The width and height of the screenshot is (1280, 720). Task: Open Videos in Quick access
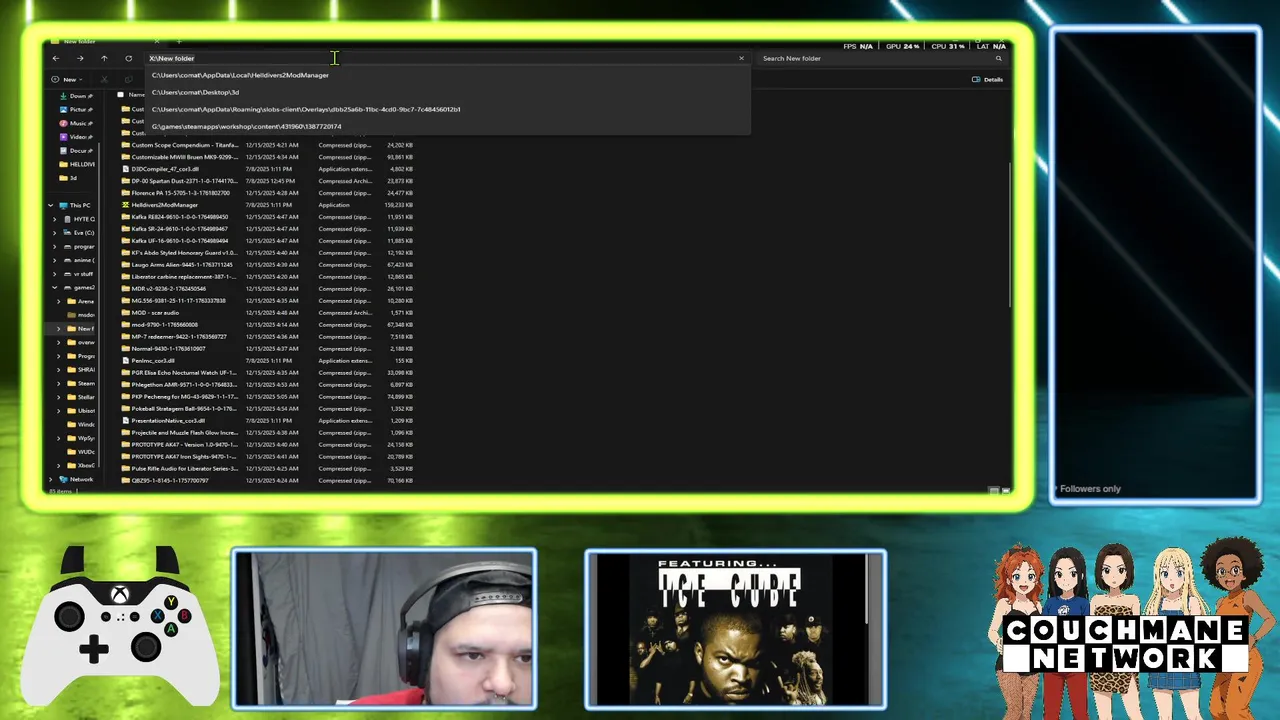[76, 136]
